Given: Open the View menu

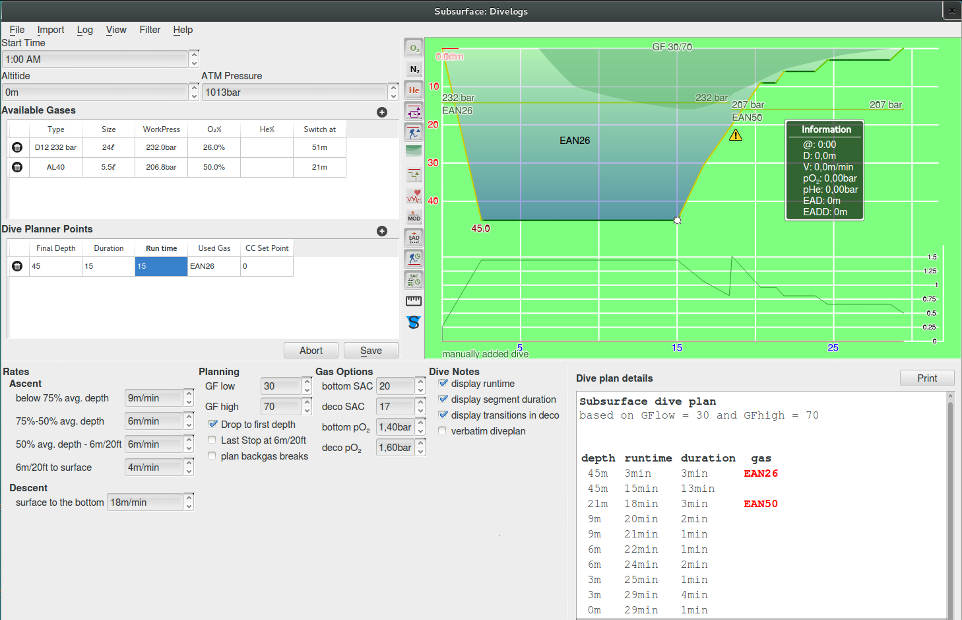Looking at the screenshot, I should click(116, 29).
